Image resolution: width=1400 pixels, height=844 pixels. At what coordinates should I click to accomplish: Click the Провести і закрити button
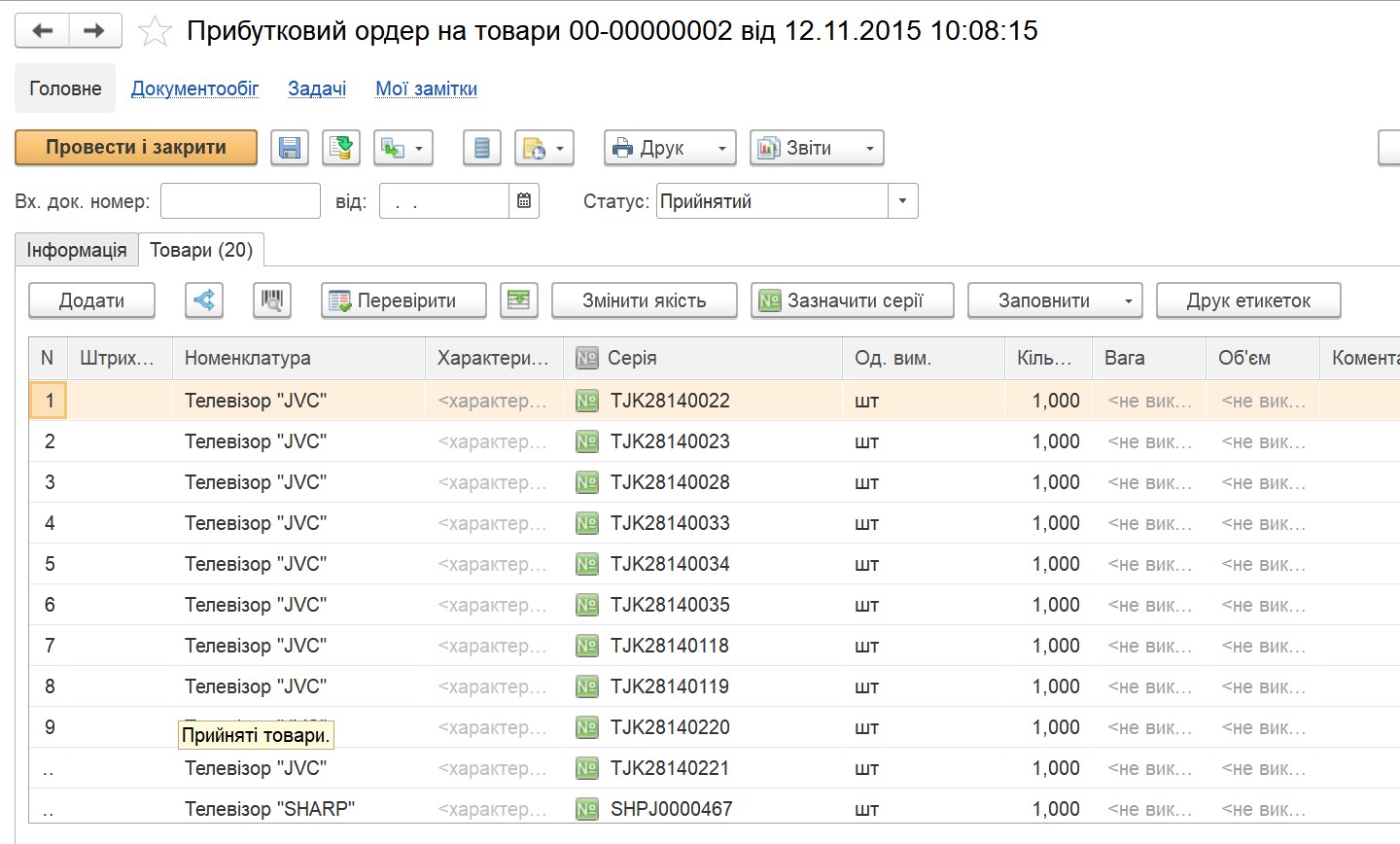click(136, 148)
